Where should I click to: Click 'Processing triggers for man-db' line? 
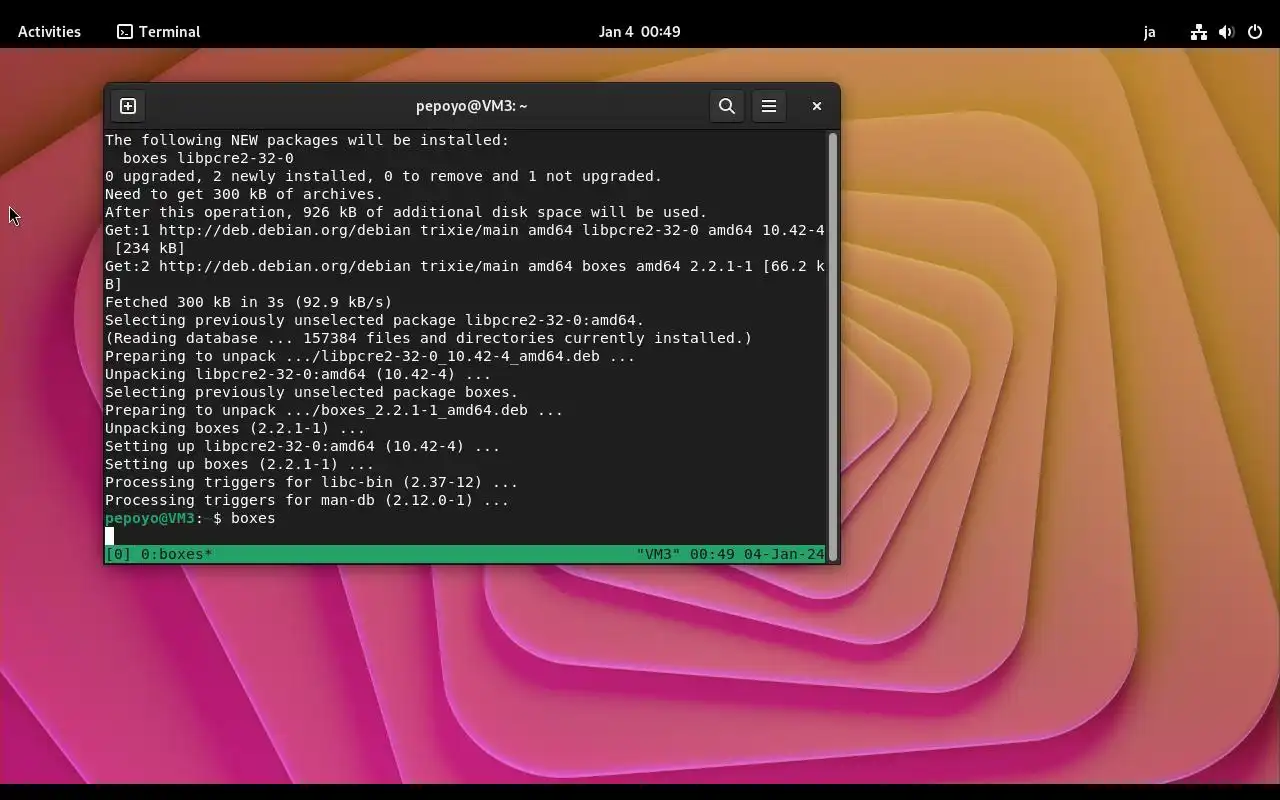pos(307,500)
